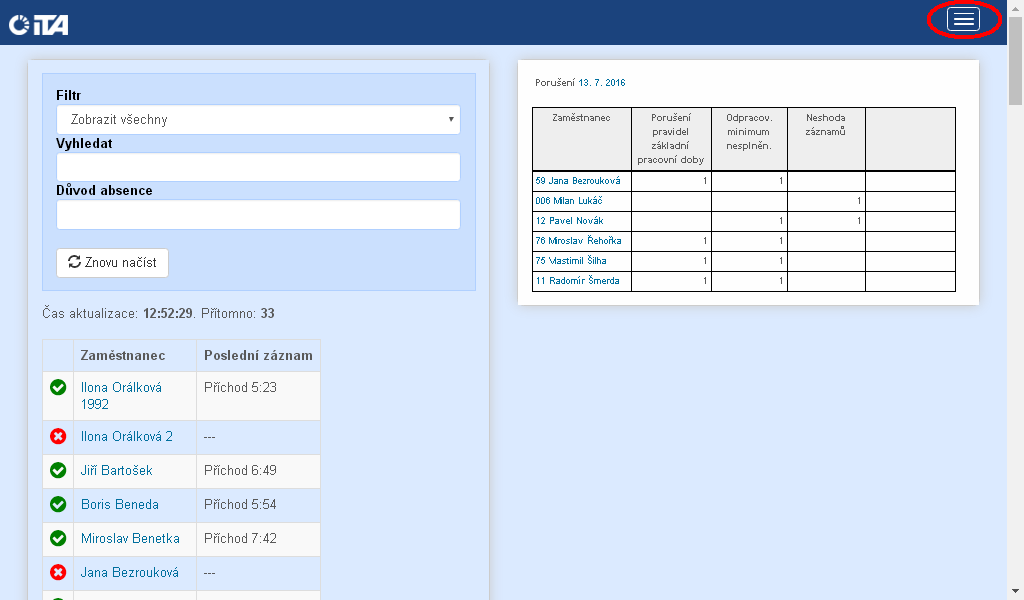The image size is (1024, 600).
Task: Click red cross icon beside Jana Bezrouková
Action: [x=58, y=573]
